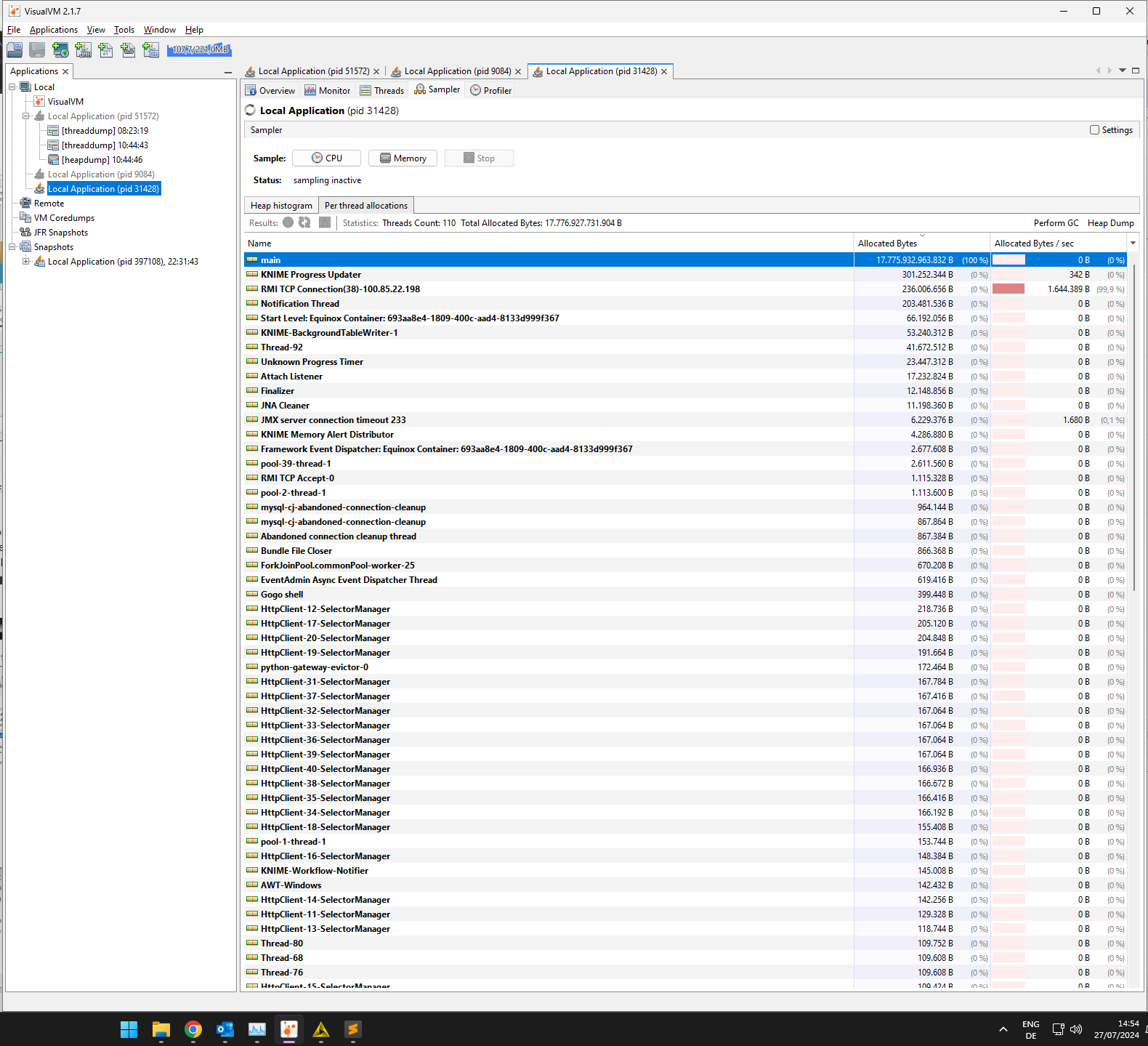The width and height of the screenshot is (1148, 1046).
Task: Enable the Settings checkbox in Sampler
Action: point(1094,130)
